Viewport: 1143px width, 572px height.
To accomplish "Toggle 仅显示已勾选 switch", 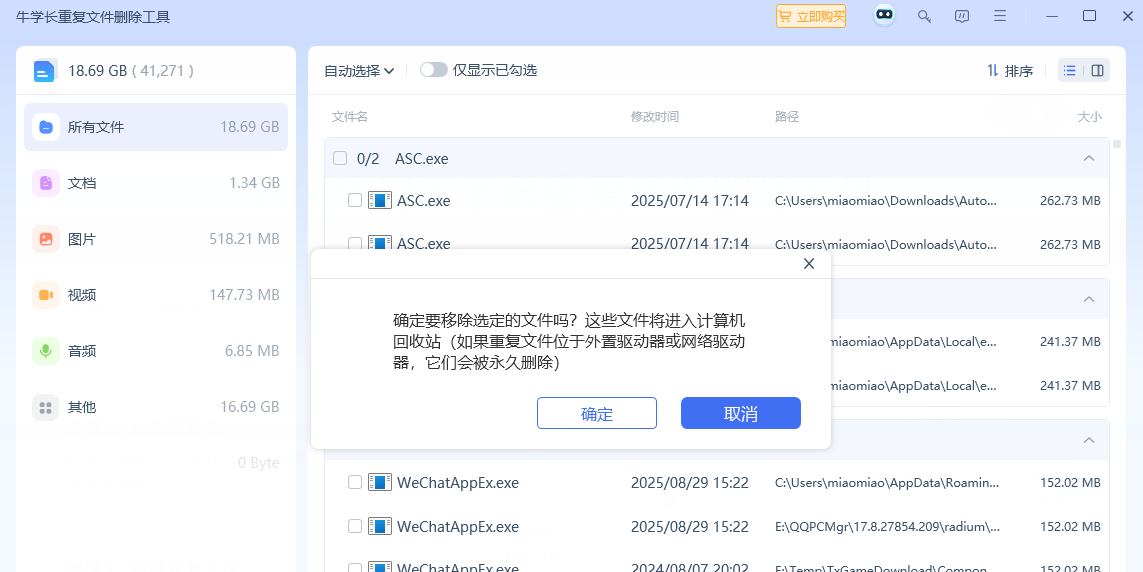I will click(x=433, y=70).
